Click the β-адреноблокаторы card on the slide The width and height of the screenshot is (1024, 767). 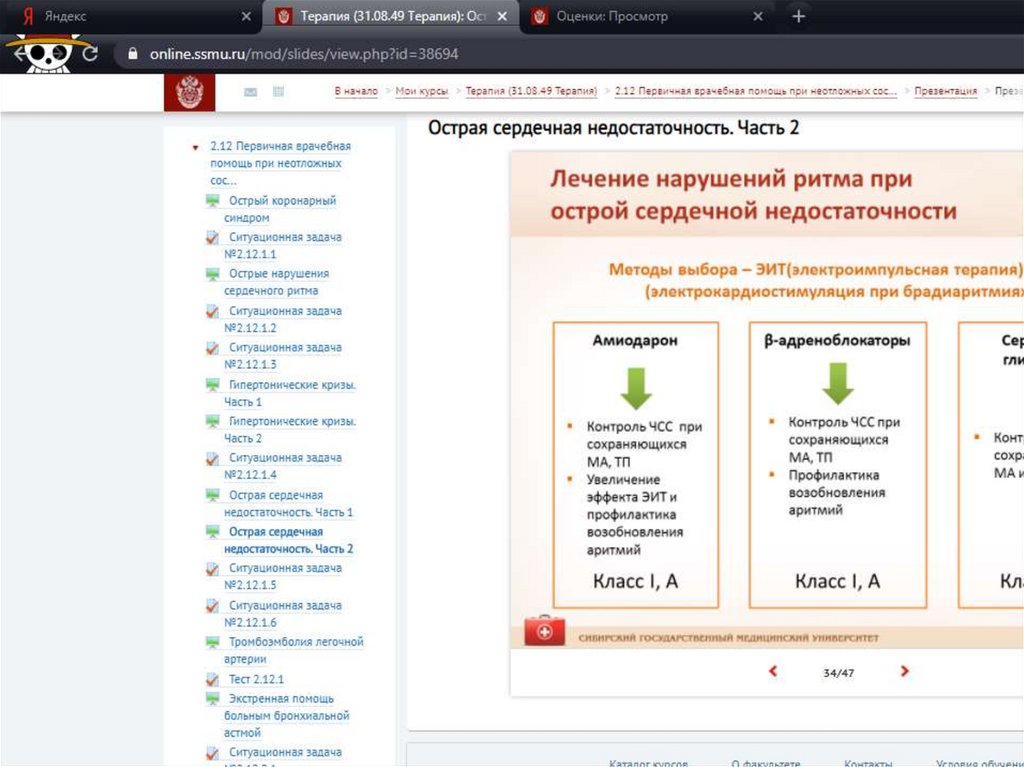pyautogui.click(x=838, y=465)
